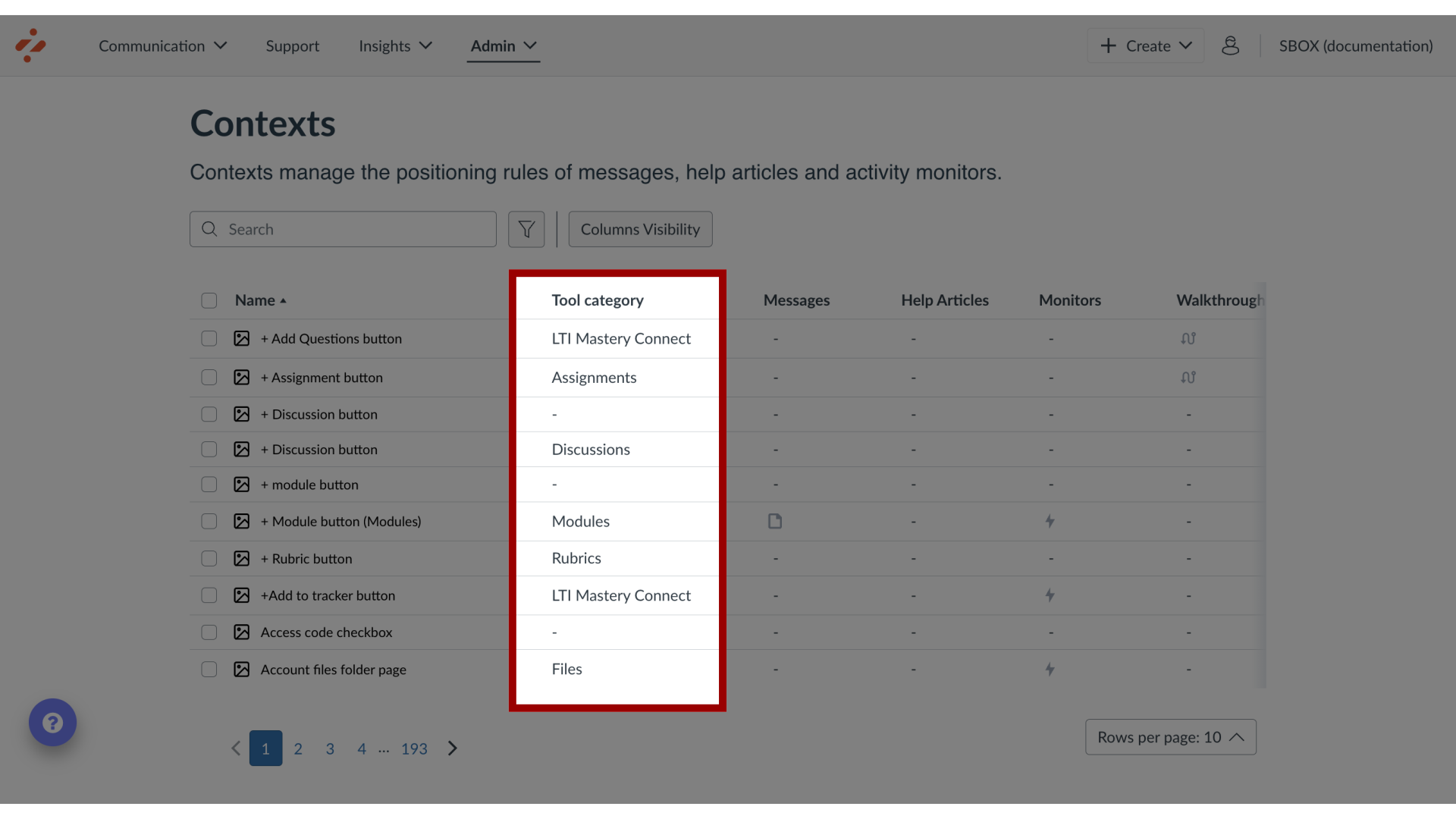Click the filter funnel icon

(x=526, y=229)
